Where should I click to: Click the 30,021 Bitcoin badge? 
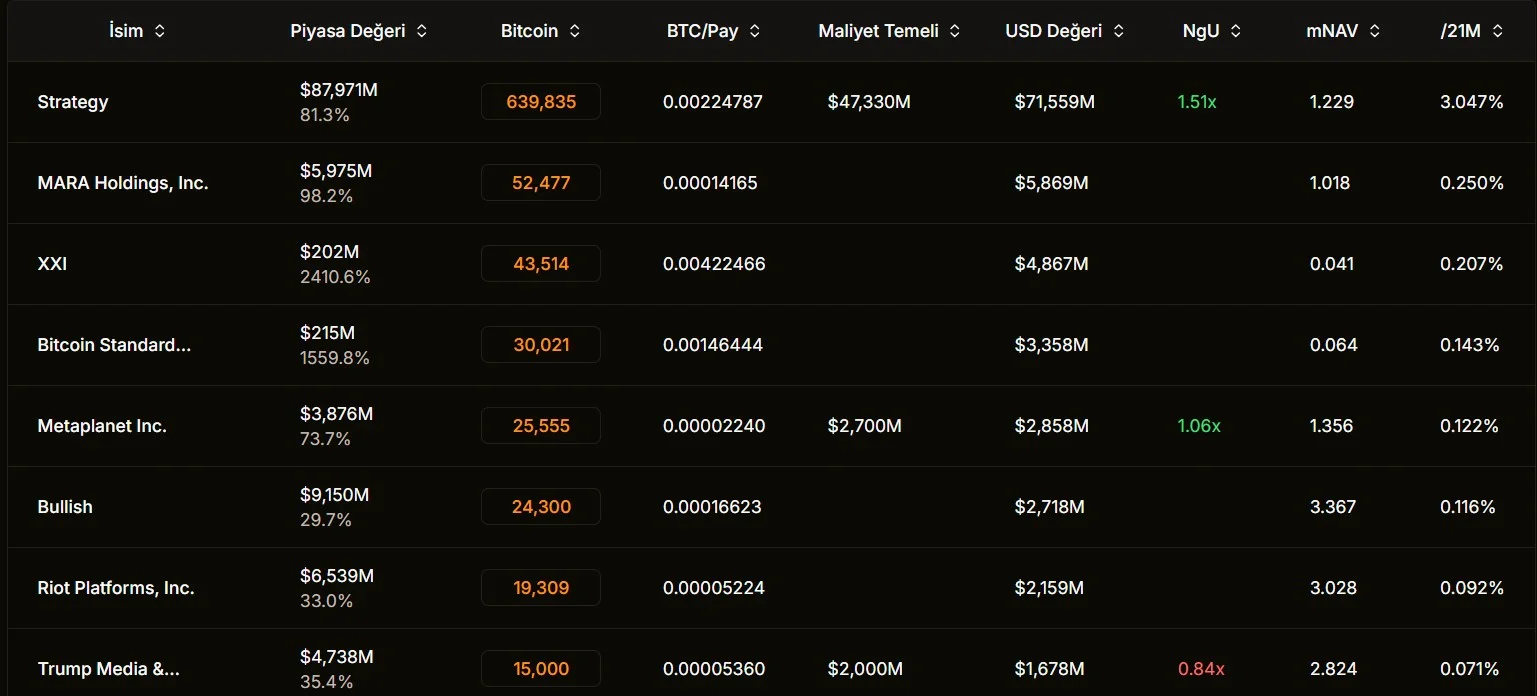click(x=541, y=345)
